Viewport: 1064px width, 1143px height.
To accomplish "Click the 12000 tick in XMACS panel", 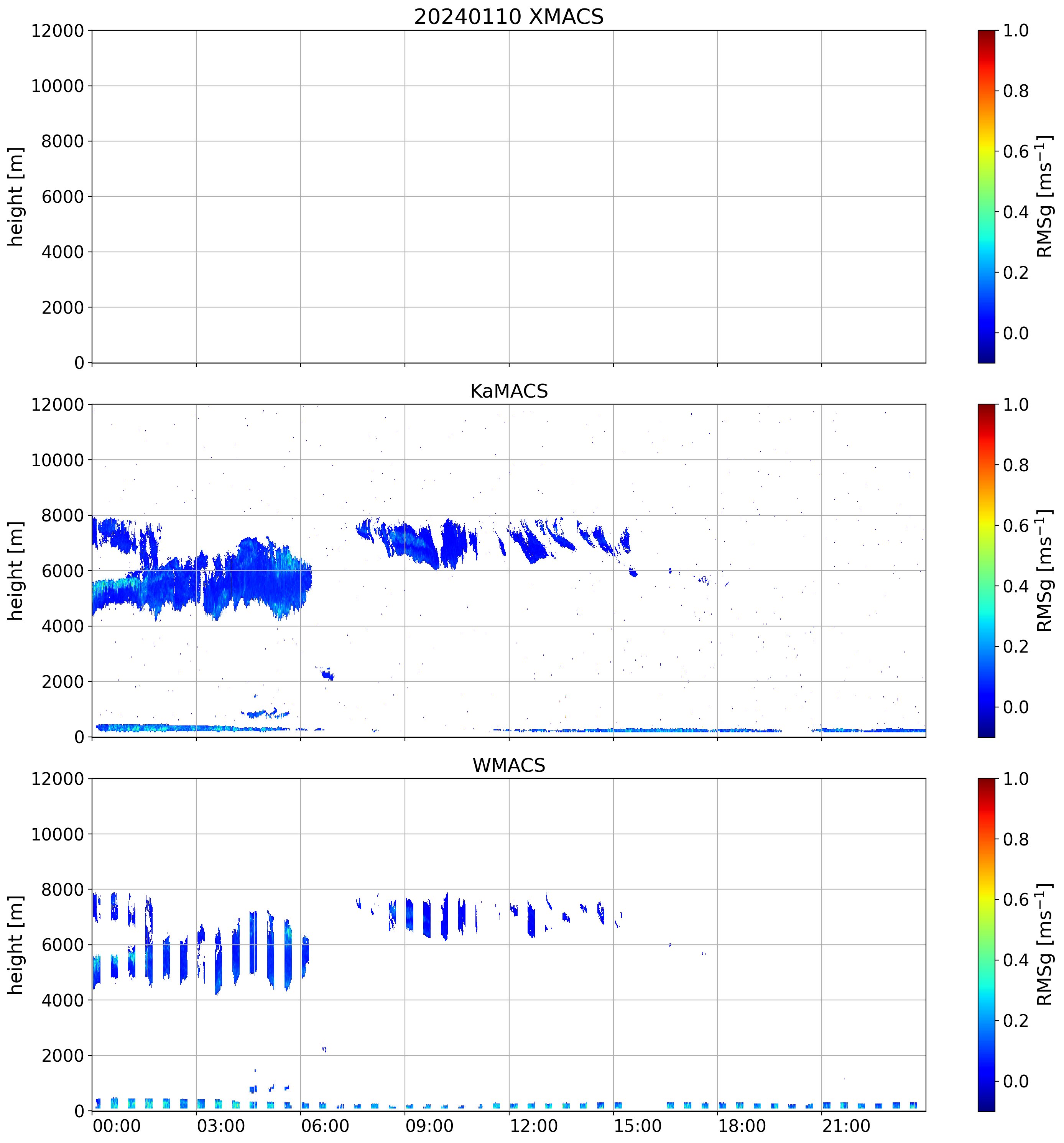I will point(58,30).
